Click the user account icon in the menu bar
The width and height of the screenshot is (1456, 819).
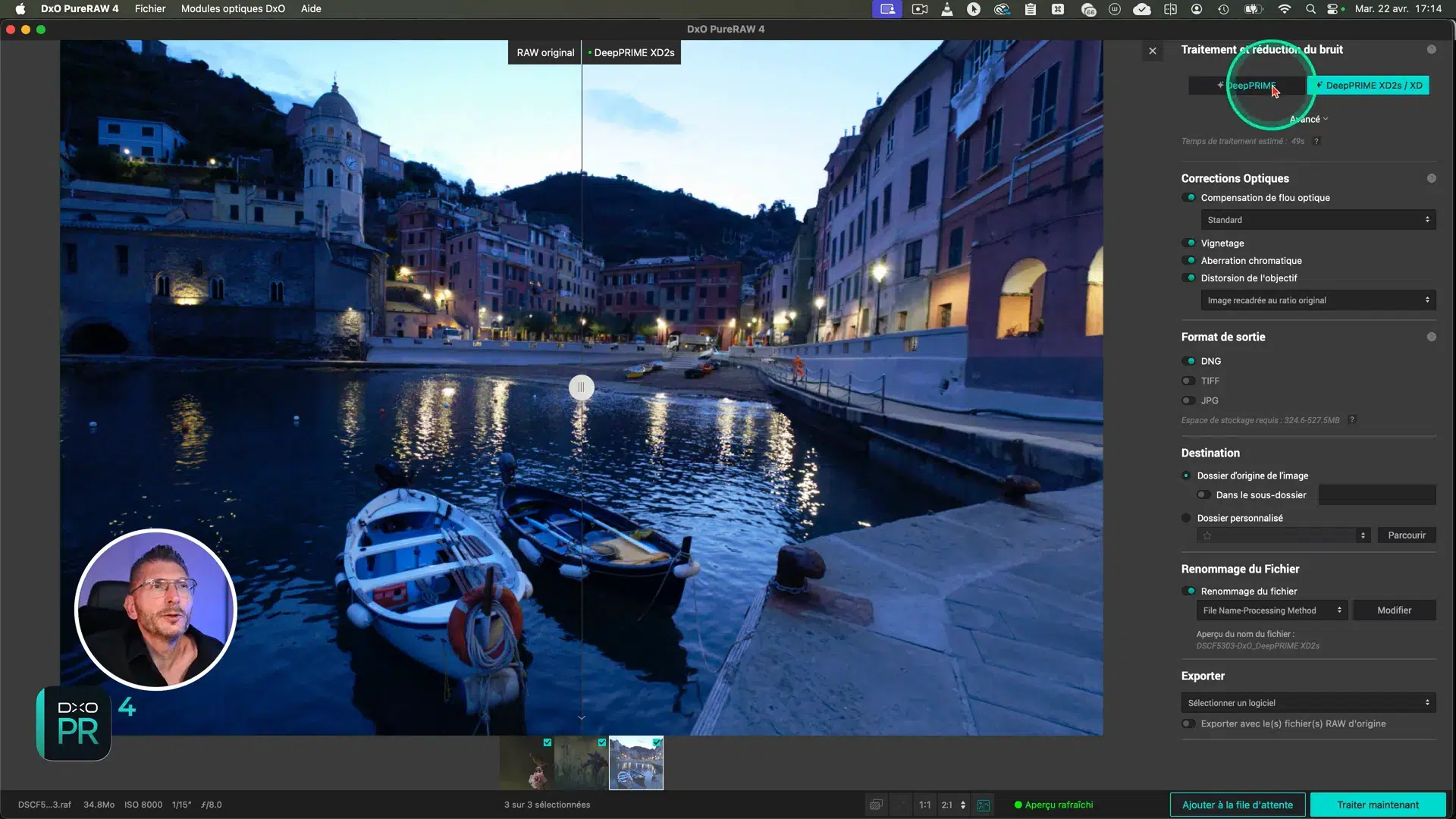(1197, 9)
